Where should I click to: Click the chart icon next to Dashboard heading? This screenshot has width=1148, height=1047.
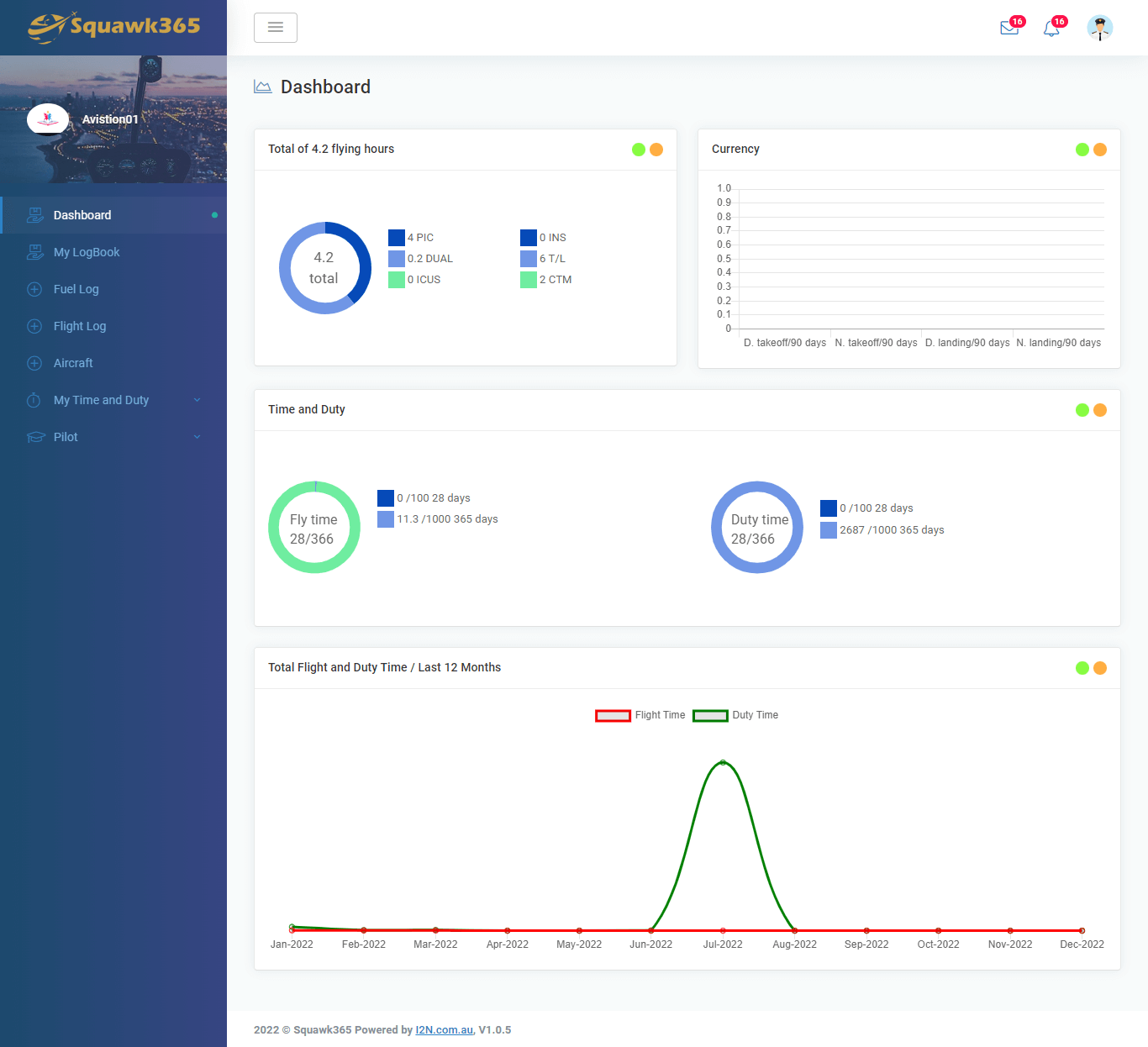(263, 86)
